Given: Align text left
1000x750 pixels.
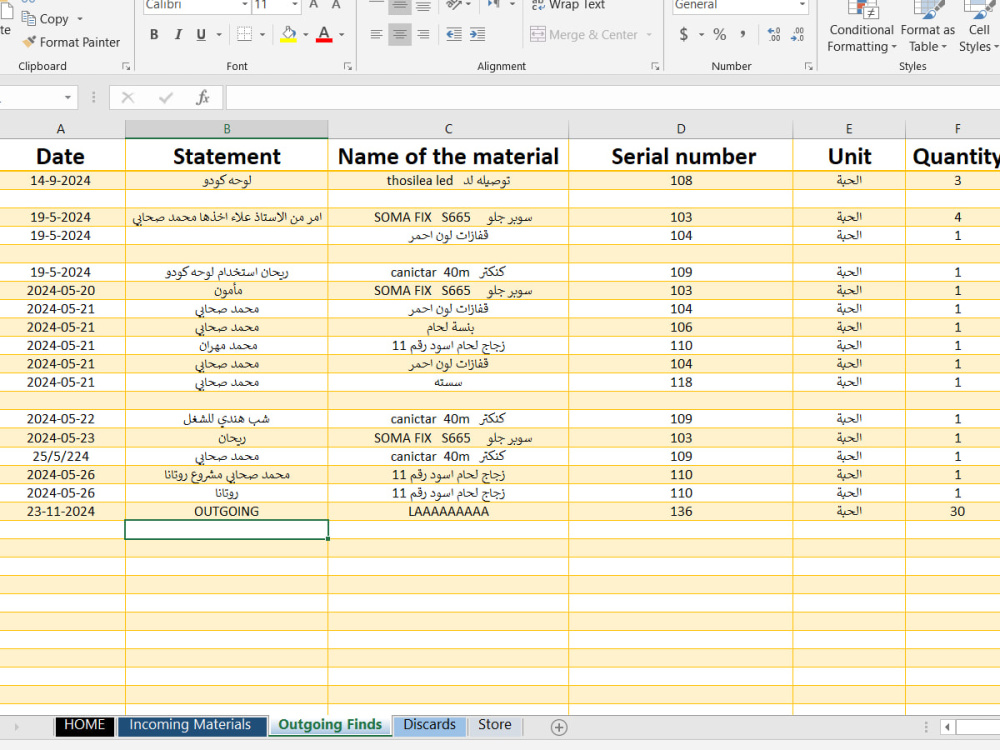Looking at the screenshot, I should 376,34.
